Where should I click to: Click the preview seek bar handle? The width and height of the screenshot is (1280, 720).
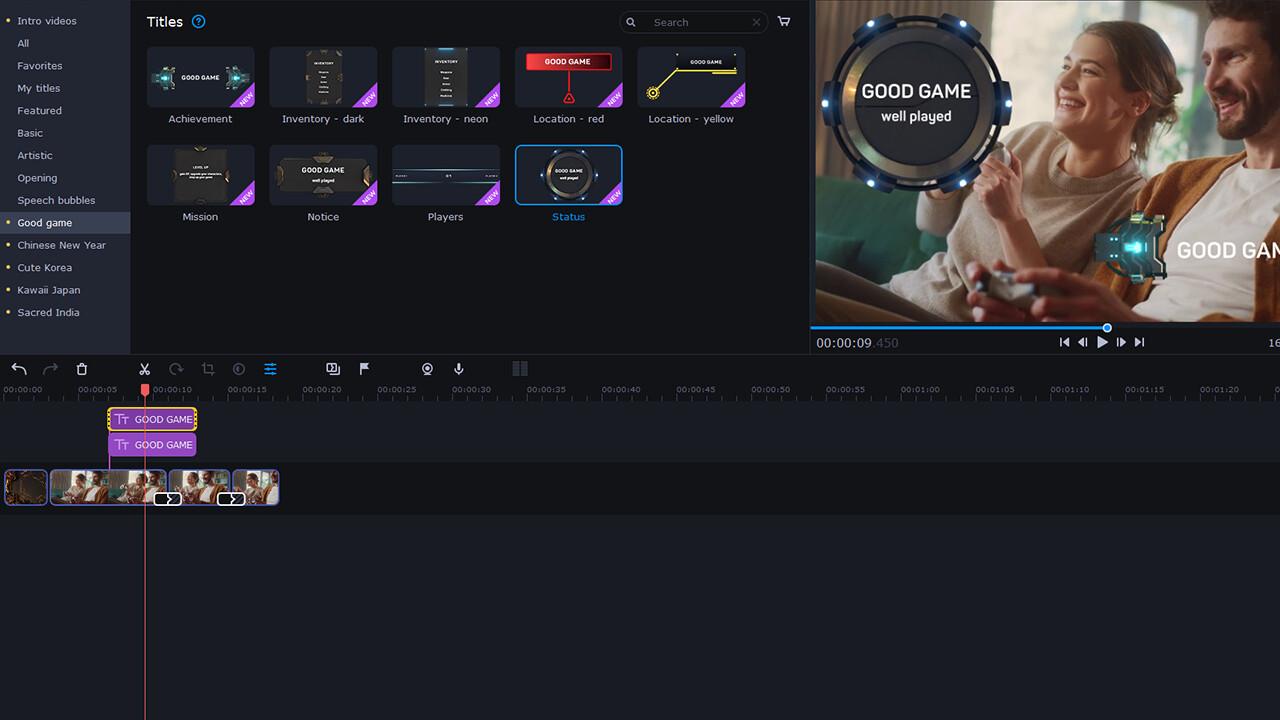(1106, 327)
